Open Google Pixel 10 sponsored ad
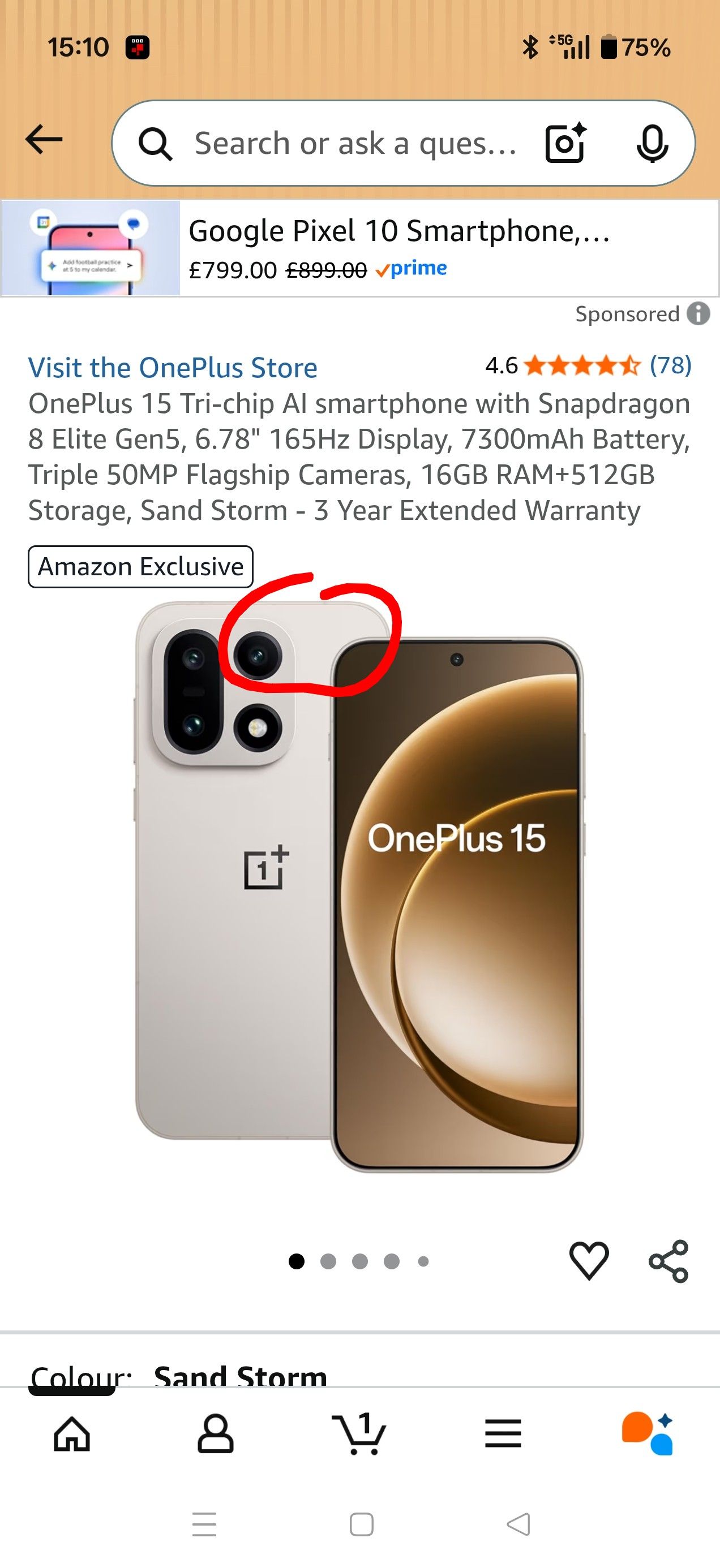Screen dimensions: 720x1568 tap(359, 248)
